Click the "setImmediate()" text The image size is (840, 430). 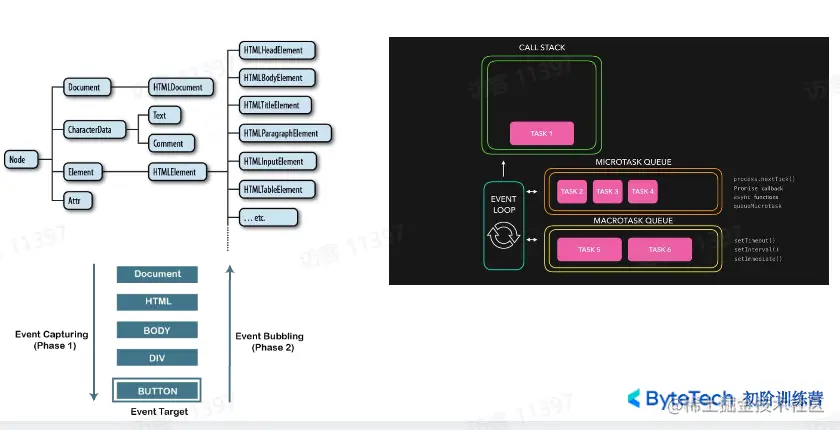point(758,259)
